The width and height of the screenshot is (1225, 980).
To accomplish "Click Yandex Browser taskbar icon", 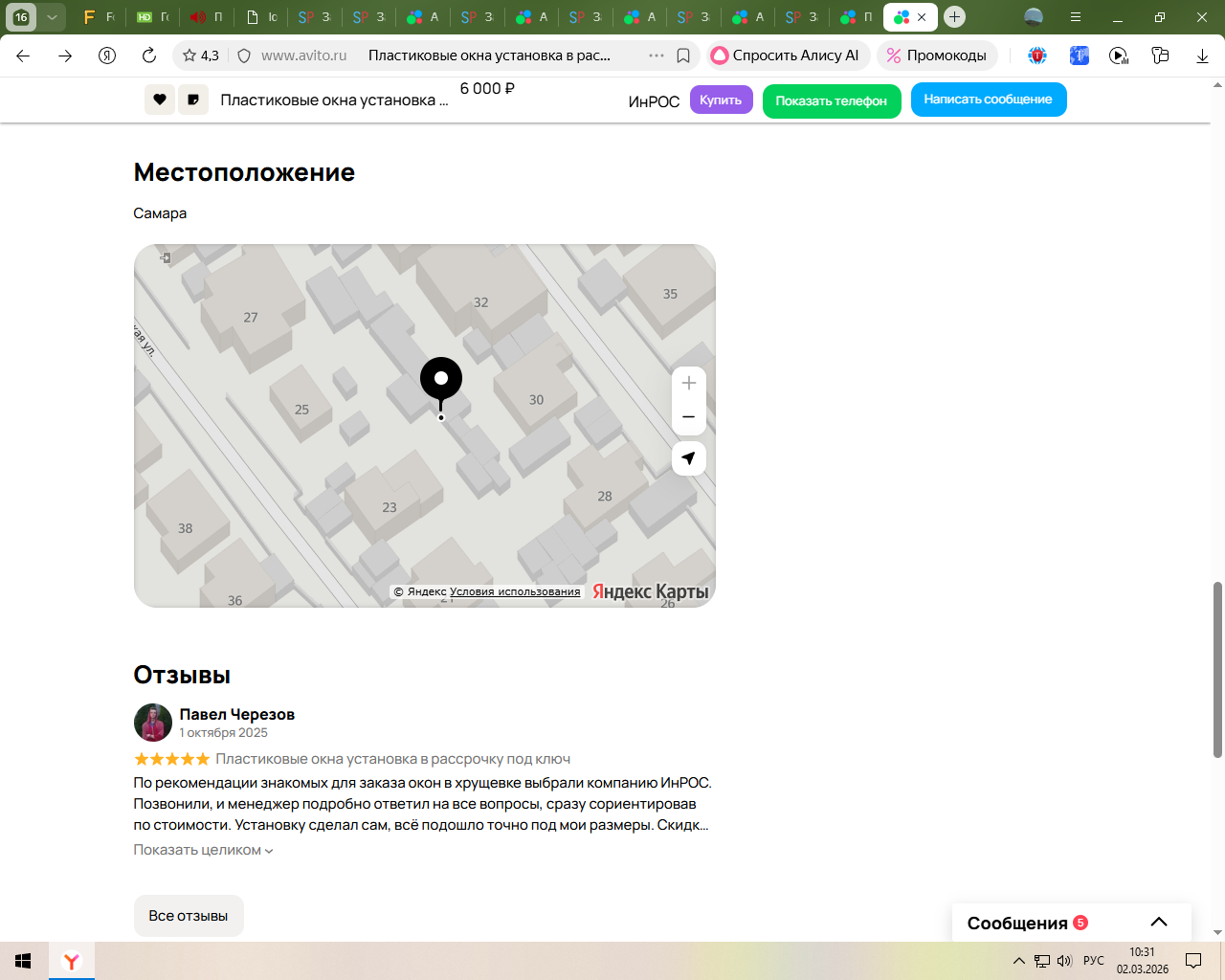I will click(72, 961).
